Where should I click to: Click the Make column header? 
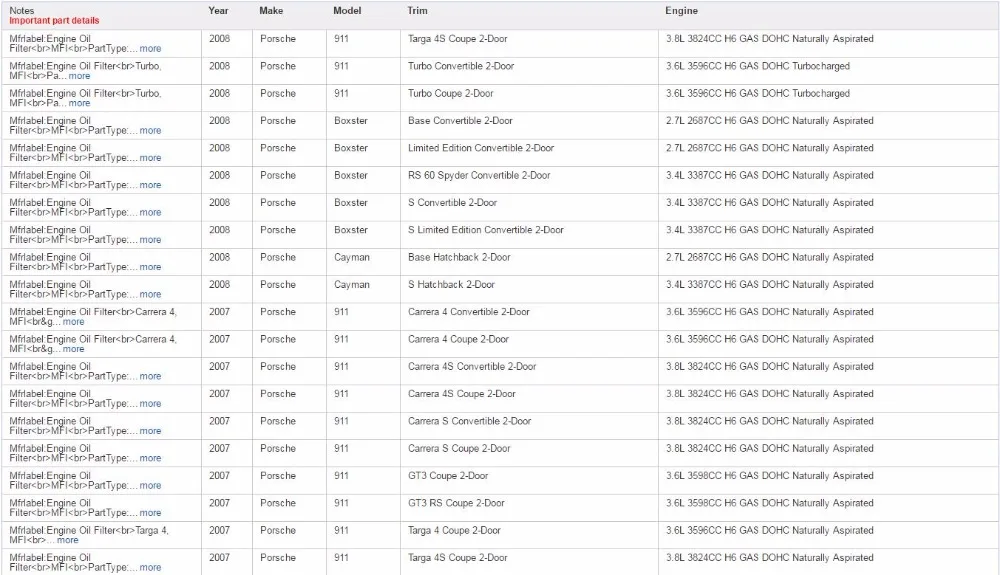click(271, 11)
